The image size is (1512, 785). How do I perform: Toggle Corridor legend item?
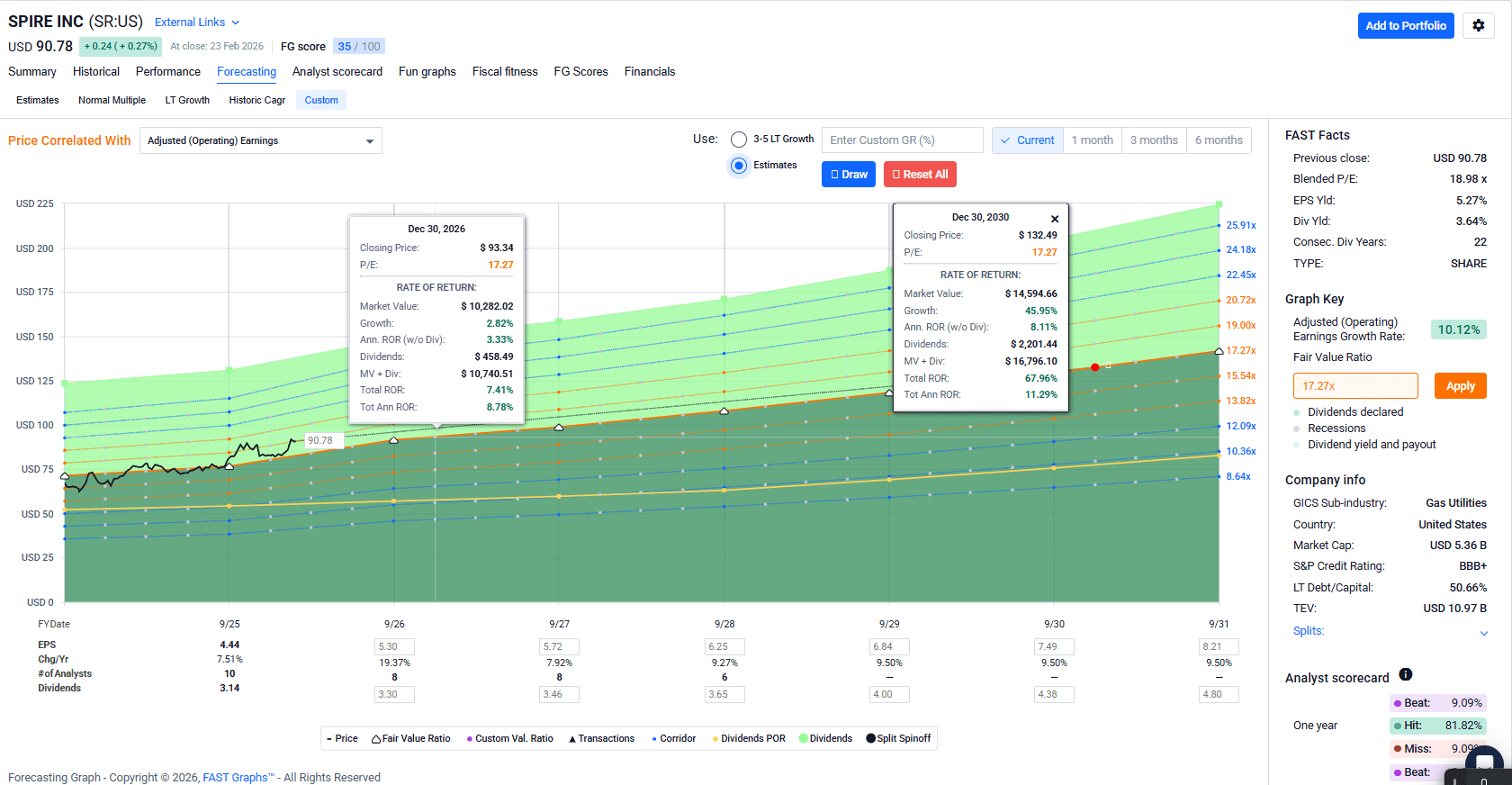point(674,738)
